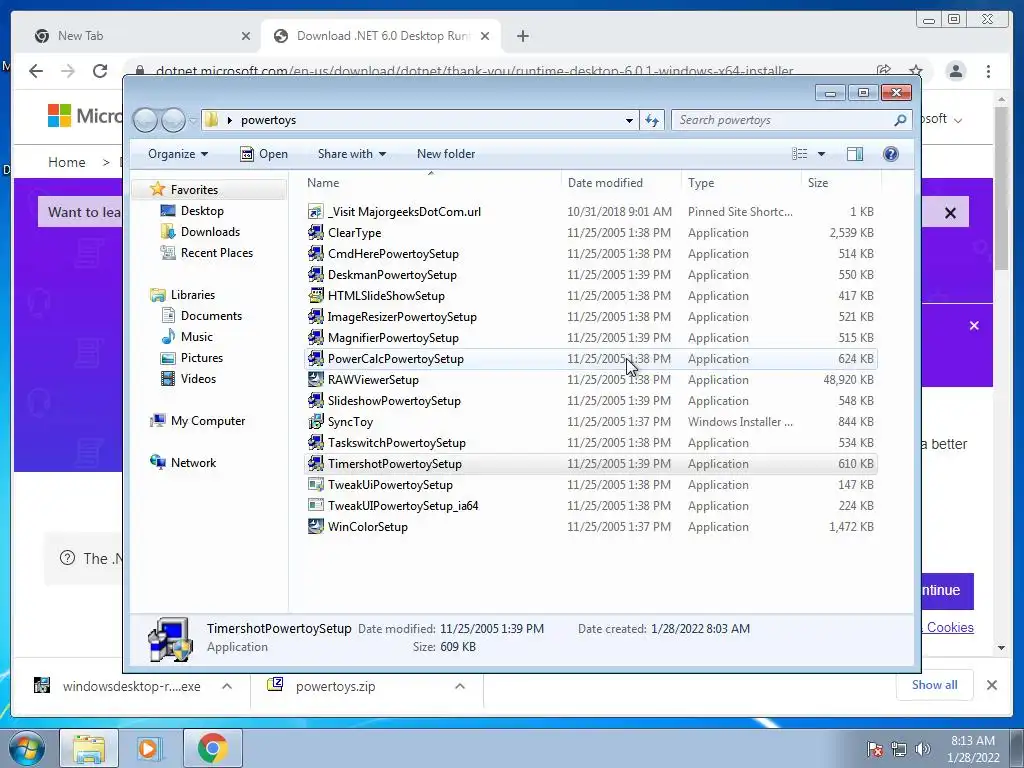Image resolution: width=1024 pixels, height=768 pixels.
Task: Select the CmdHerePowertoySetup file icon
Action: 315,253
